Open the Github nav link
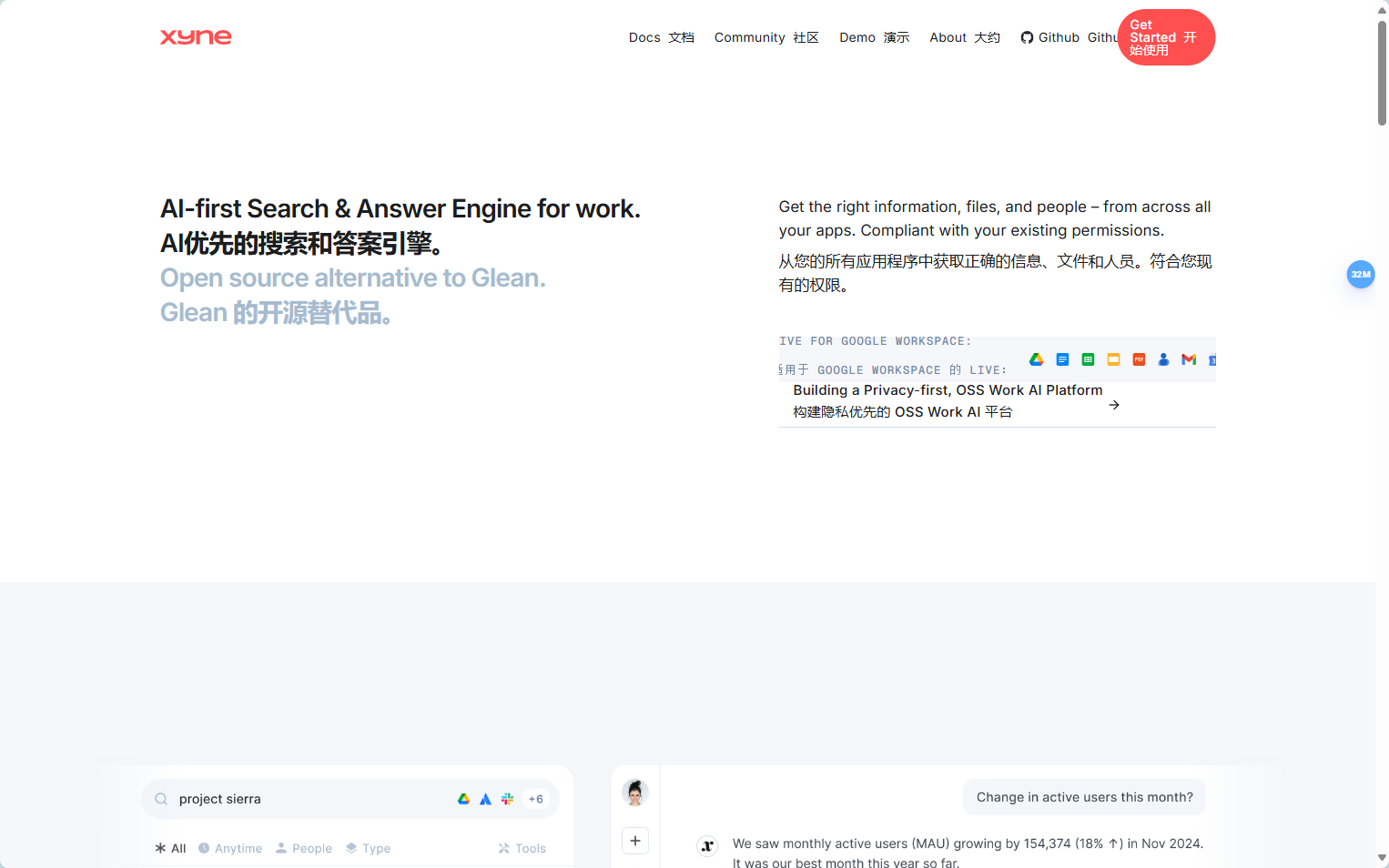This screenshot has width=1389, height=868. point(1069,37)
